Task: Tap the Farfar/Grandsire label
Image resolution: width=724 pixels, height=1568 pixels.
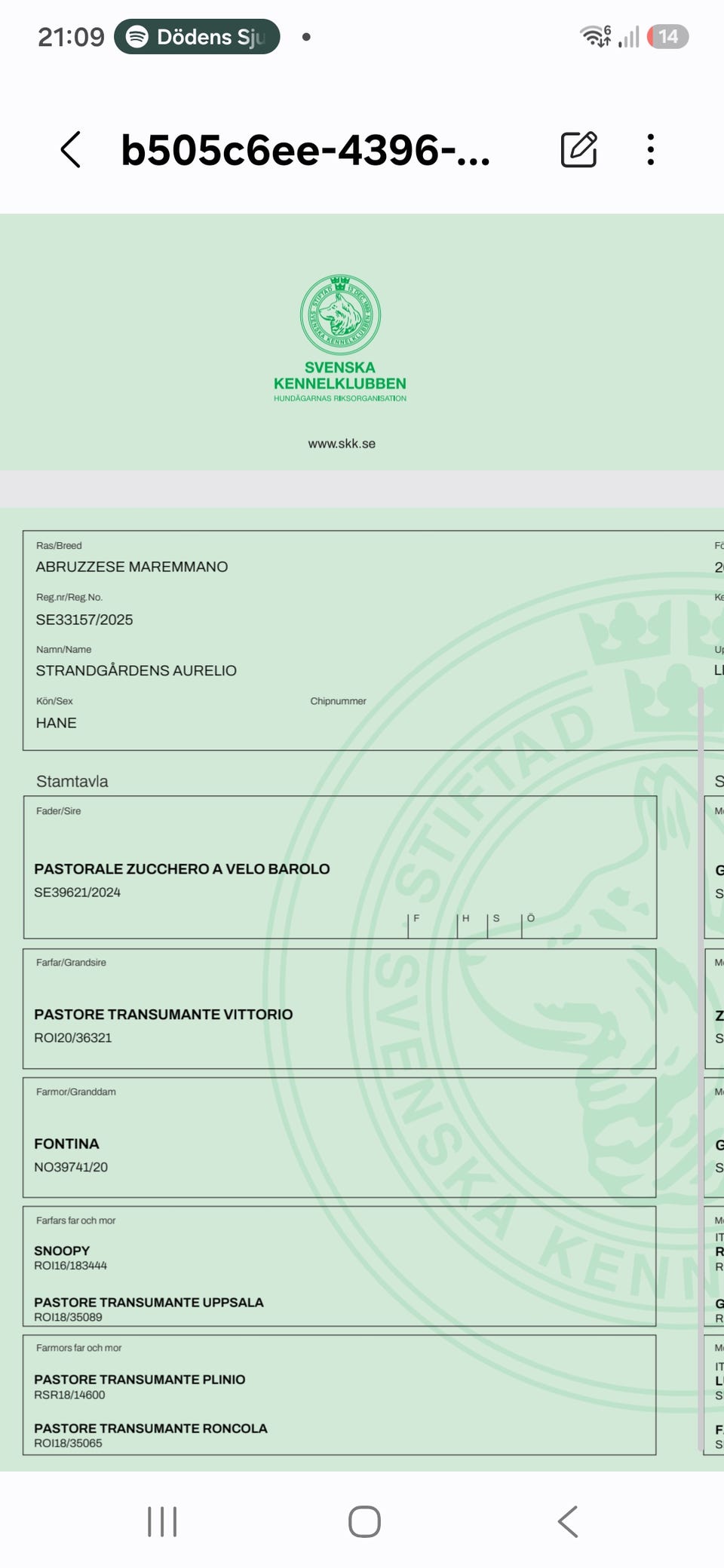Action: (72, 963)
